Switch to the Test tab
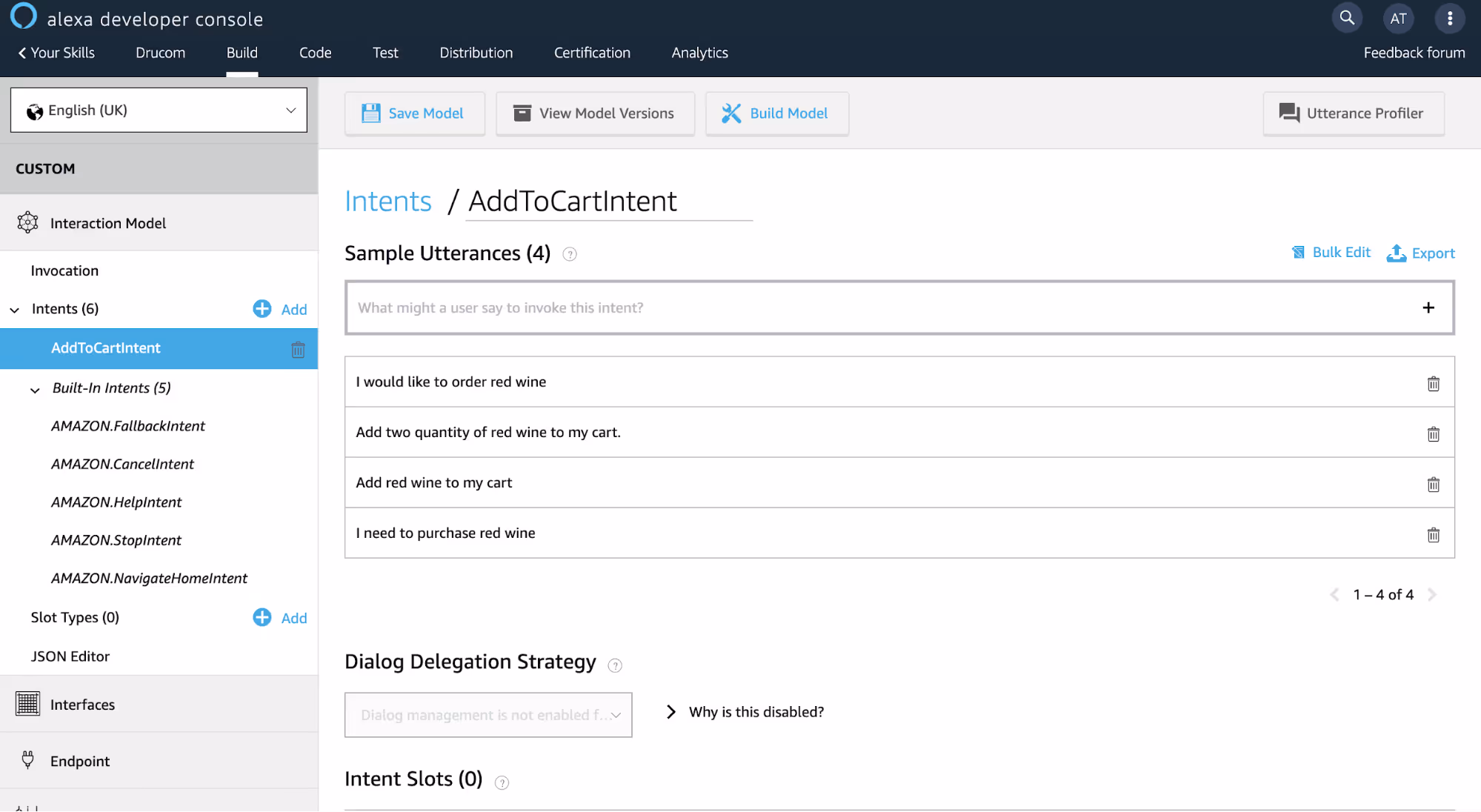This screenshot has height=812, width=1481. tap(385, 53)
